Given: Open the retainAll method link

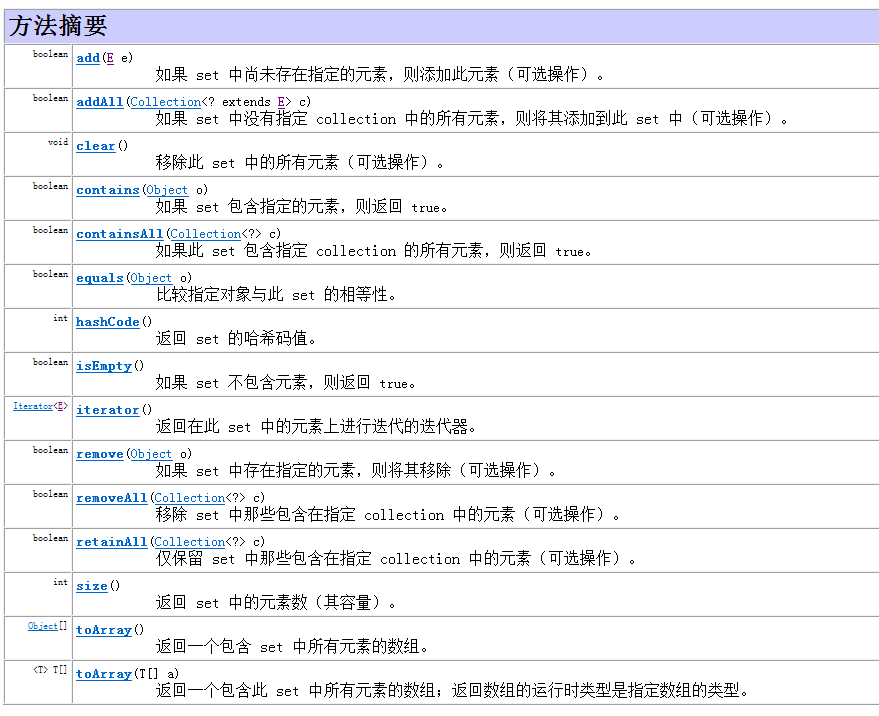Looking at the screenshot, I should pos(112,542).
